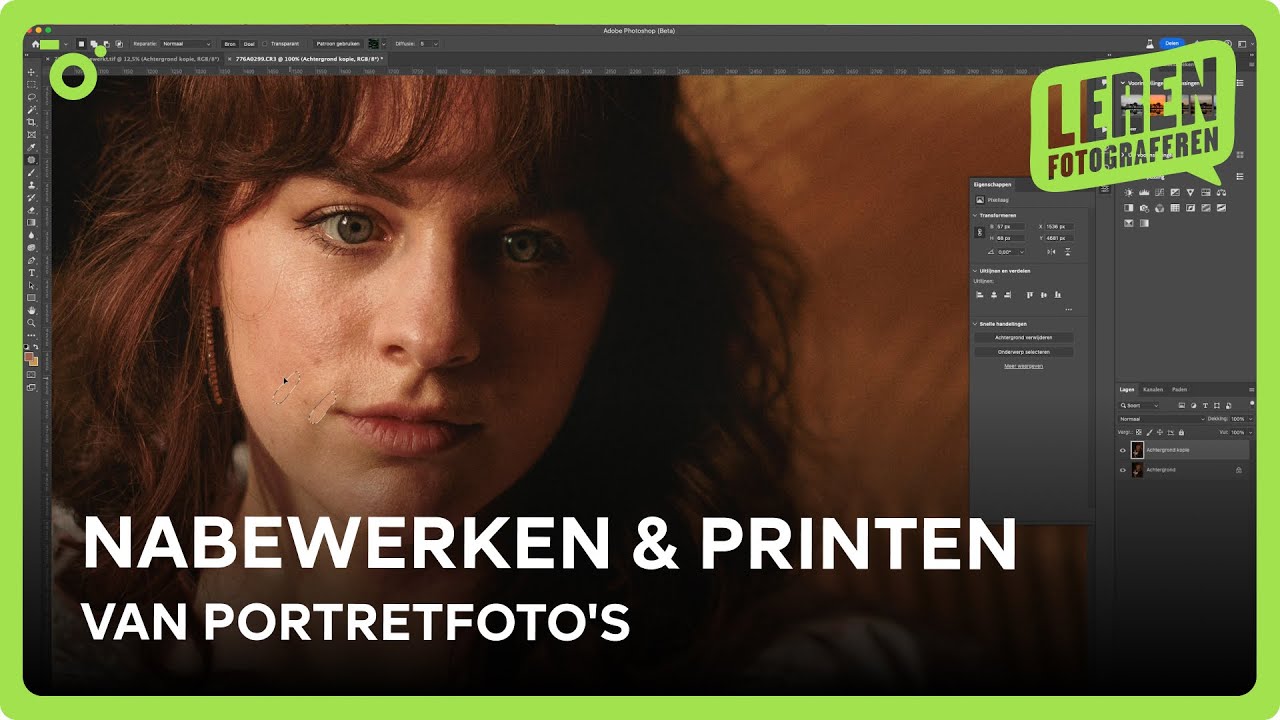Select the Eyedropper tool

(31, 147)
